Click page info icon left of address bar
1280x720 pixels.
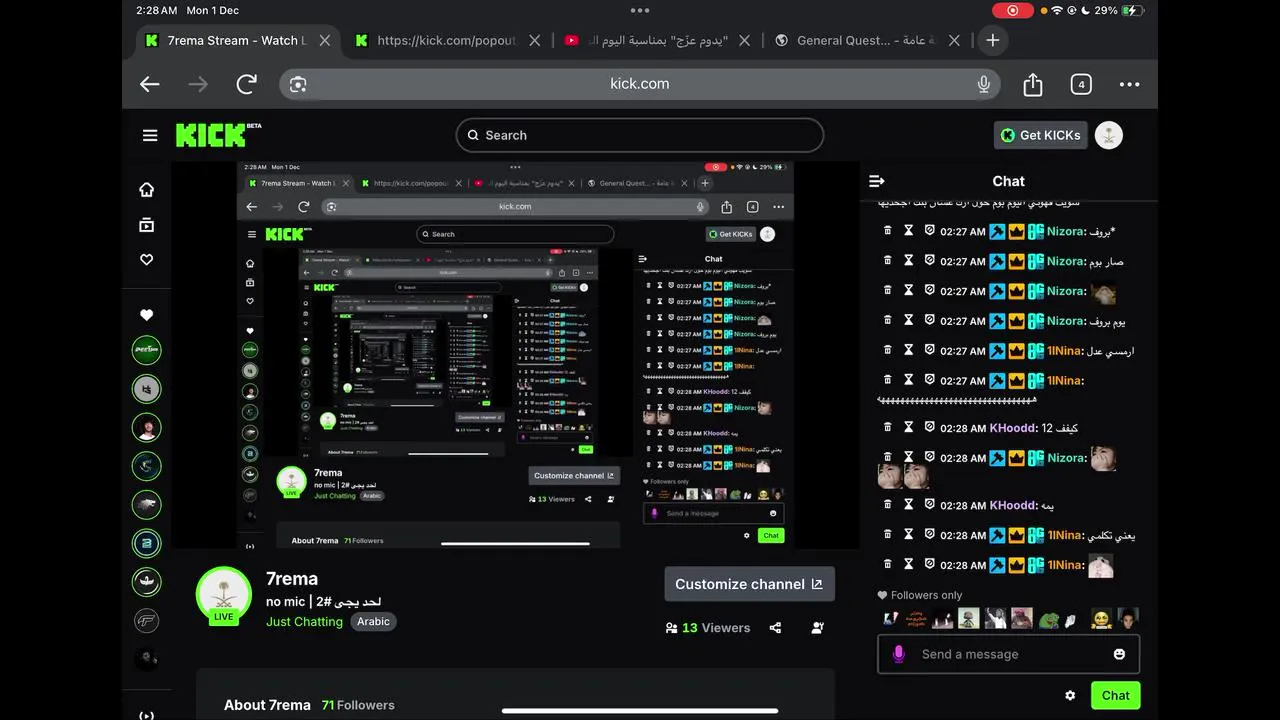tap(298, 84)
